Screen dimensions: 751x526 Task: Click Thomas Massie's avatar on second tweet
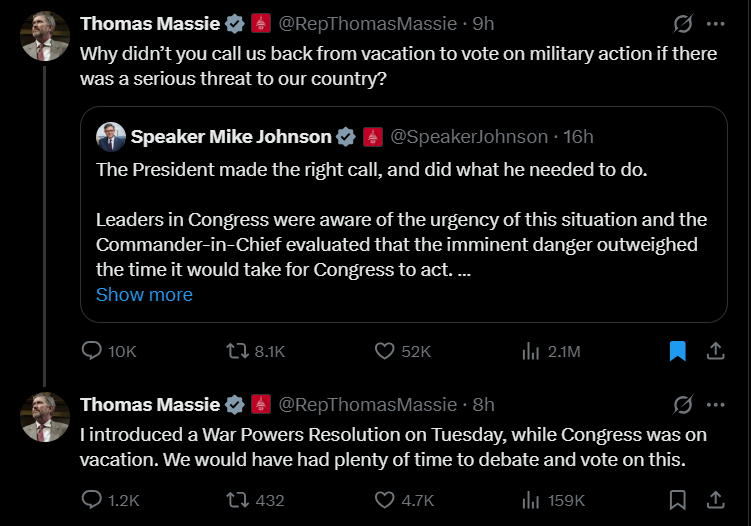(45, 417)
